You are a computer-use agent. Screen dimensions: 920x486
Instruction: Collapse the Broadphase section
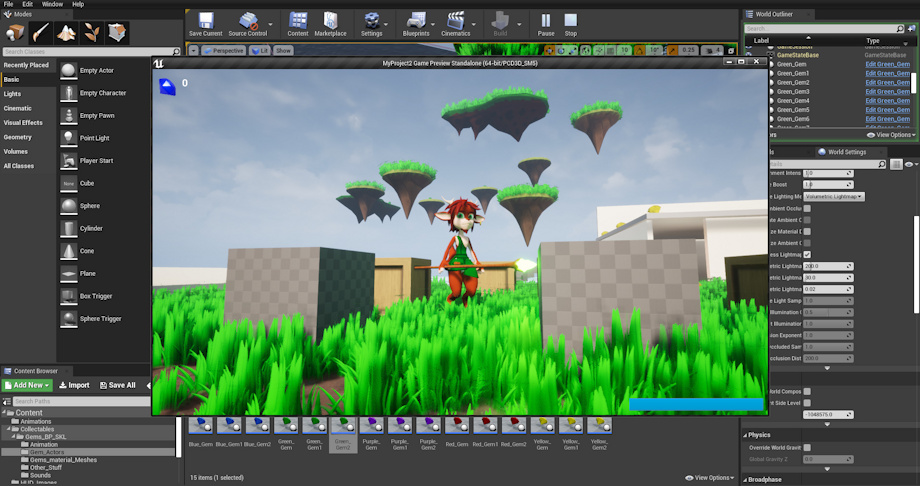pos(746,480)
